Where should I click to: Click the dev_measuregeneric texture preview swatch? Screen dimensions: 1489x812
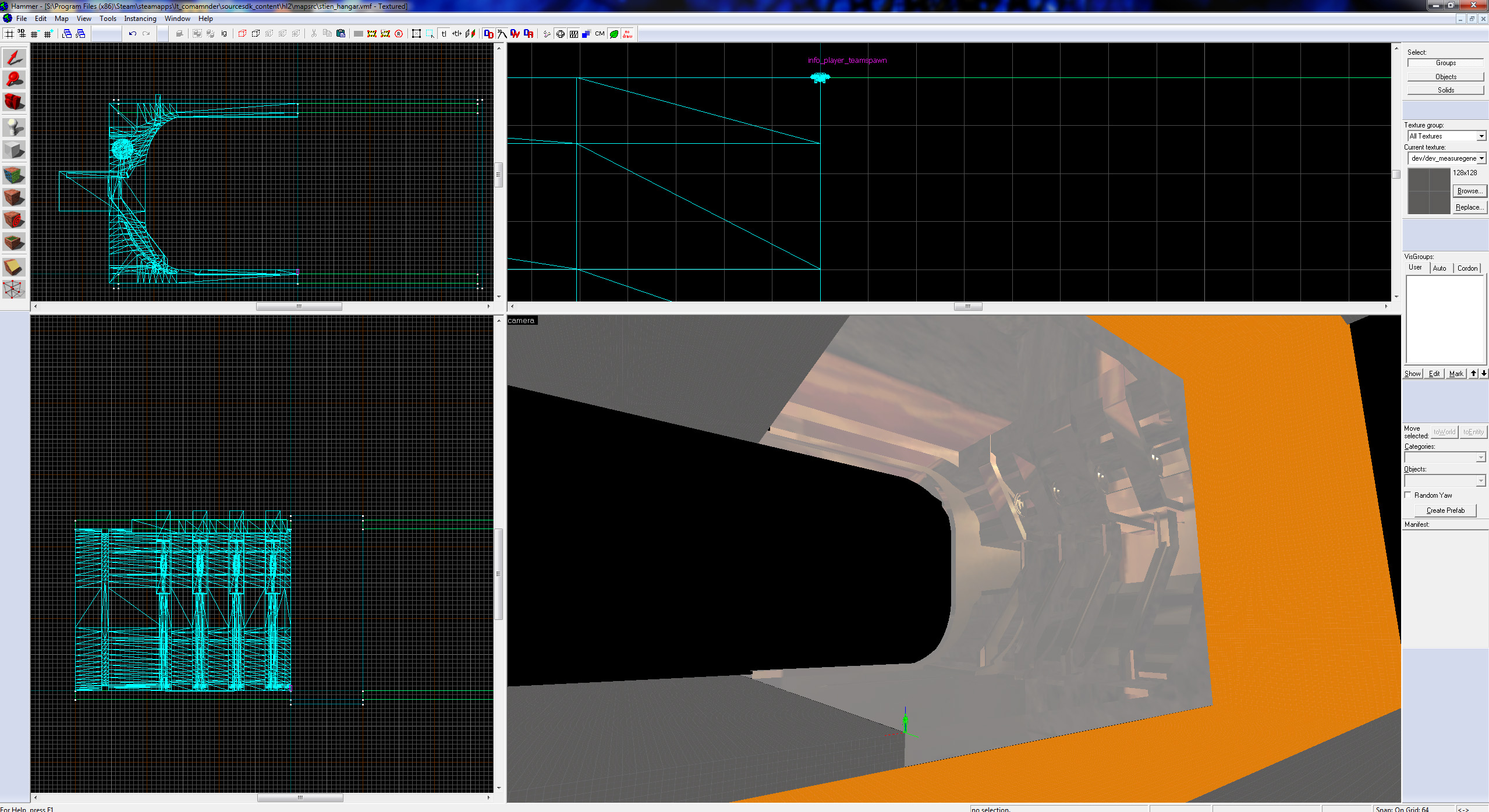[x=1428, y=191]
